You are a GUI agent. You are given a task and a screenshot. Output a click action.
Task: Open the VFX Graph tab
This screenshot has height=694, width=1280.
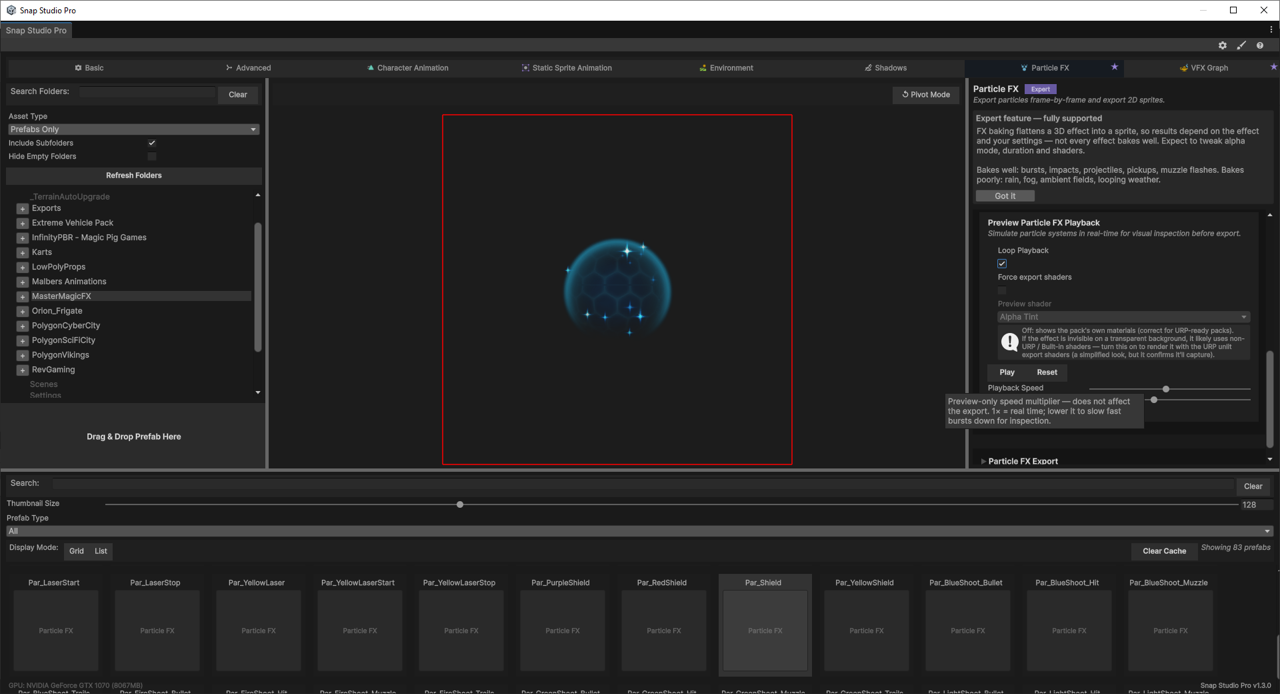1203,68
